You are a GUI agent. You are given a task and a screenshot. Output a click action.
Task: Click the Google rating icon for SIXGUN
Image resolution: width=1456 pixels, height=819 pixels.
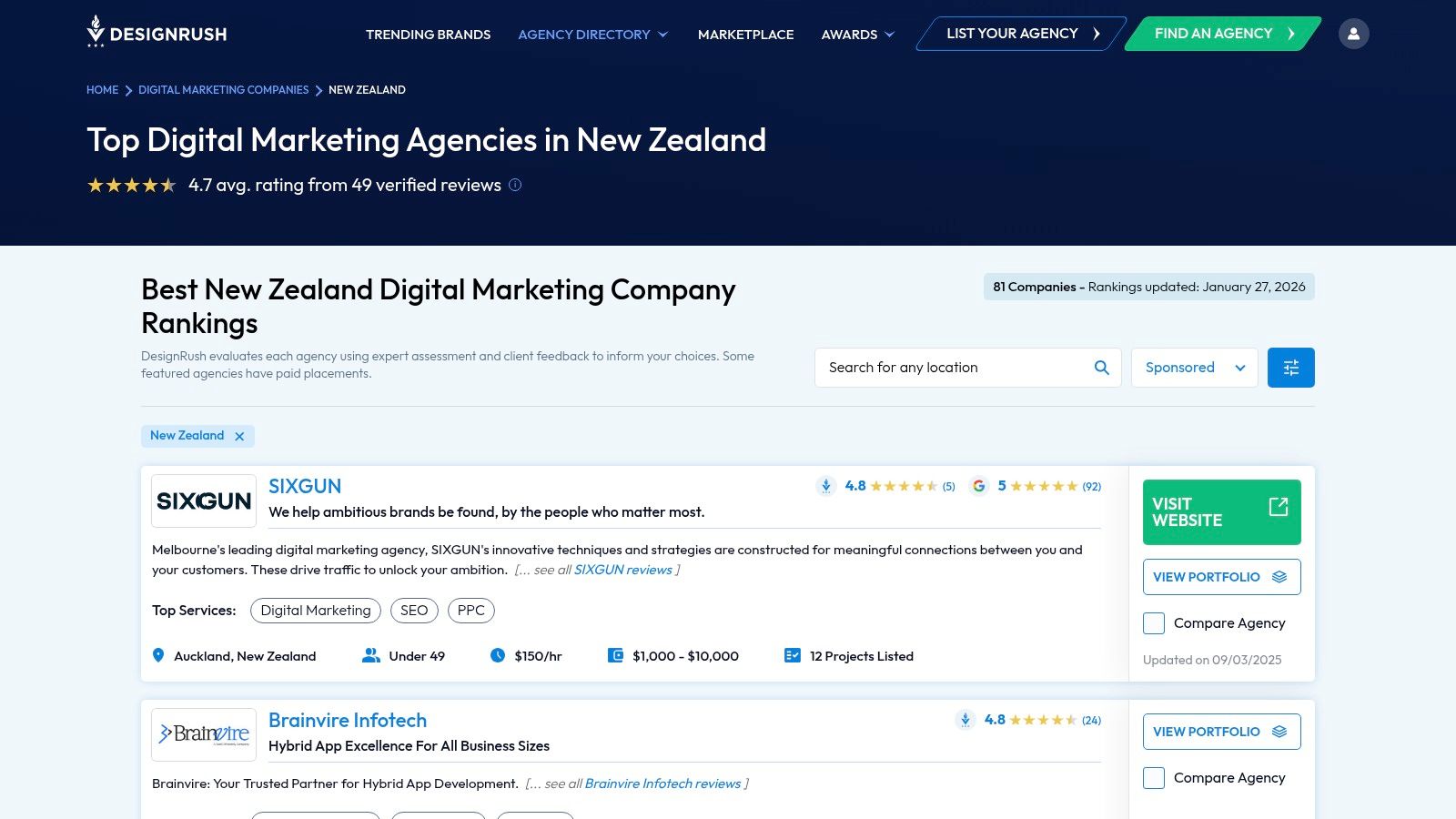click(979, 486)
